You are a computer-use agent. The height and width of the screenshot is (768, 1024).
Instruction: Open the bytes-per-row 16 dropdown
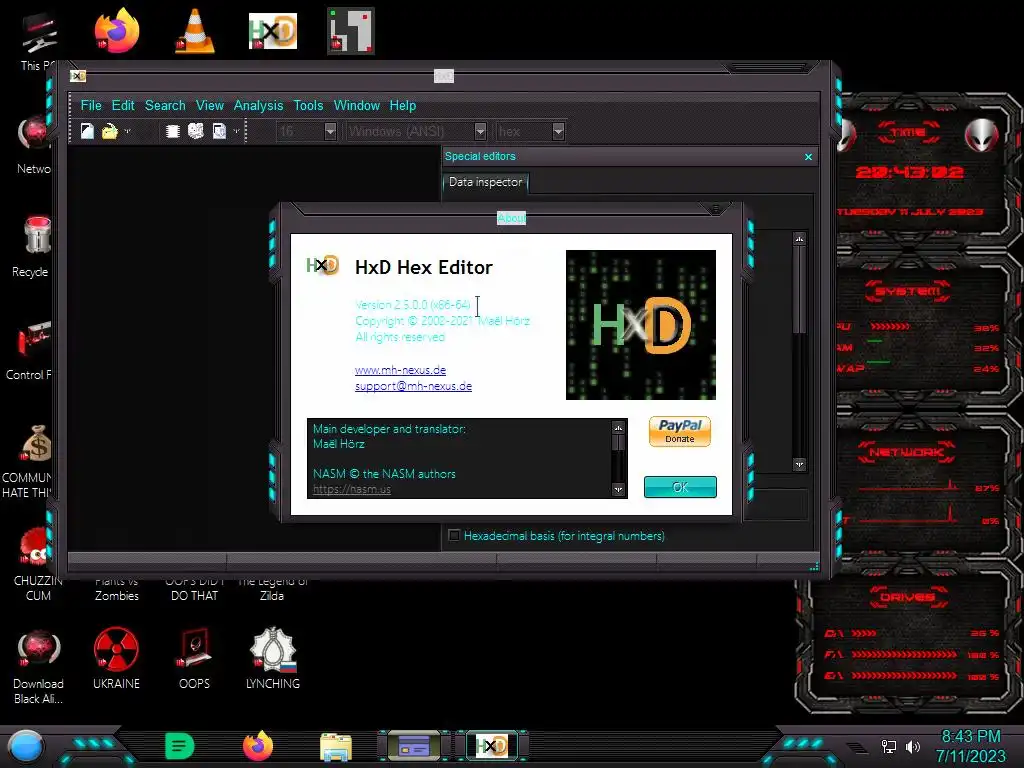[x=330, y=131]
